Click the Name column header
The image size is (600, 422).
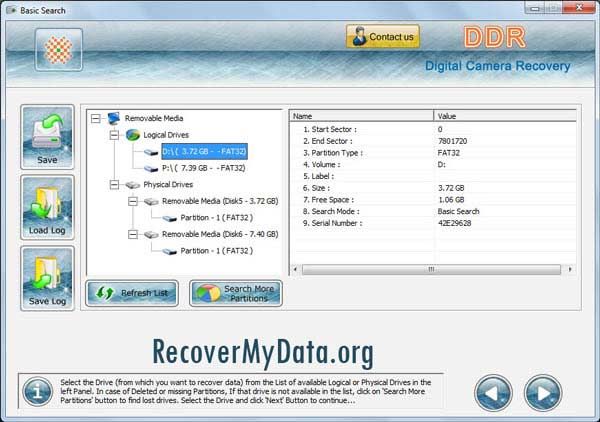362,116
